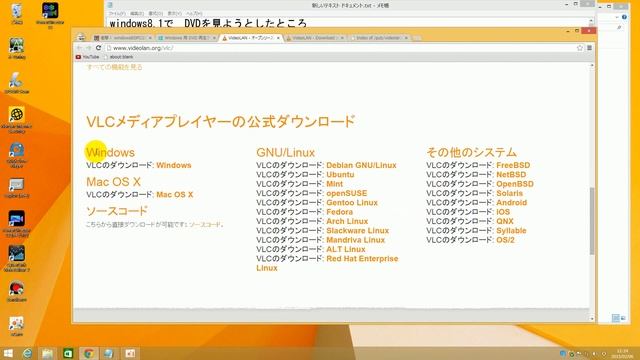
Task: Open the Android download link
Action: [x=511, y=203]
